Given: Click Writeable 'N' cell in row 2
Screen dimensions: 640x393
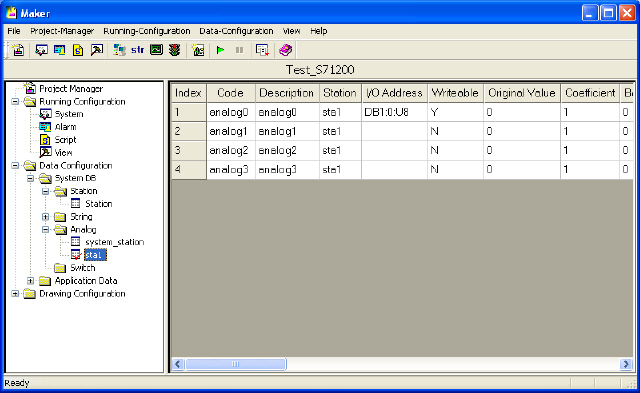Looking at the screenshot, I should tap(456, 131).
